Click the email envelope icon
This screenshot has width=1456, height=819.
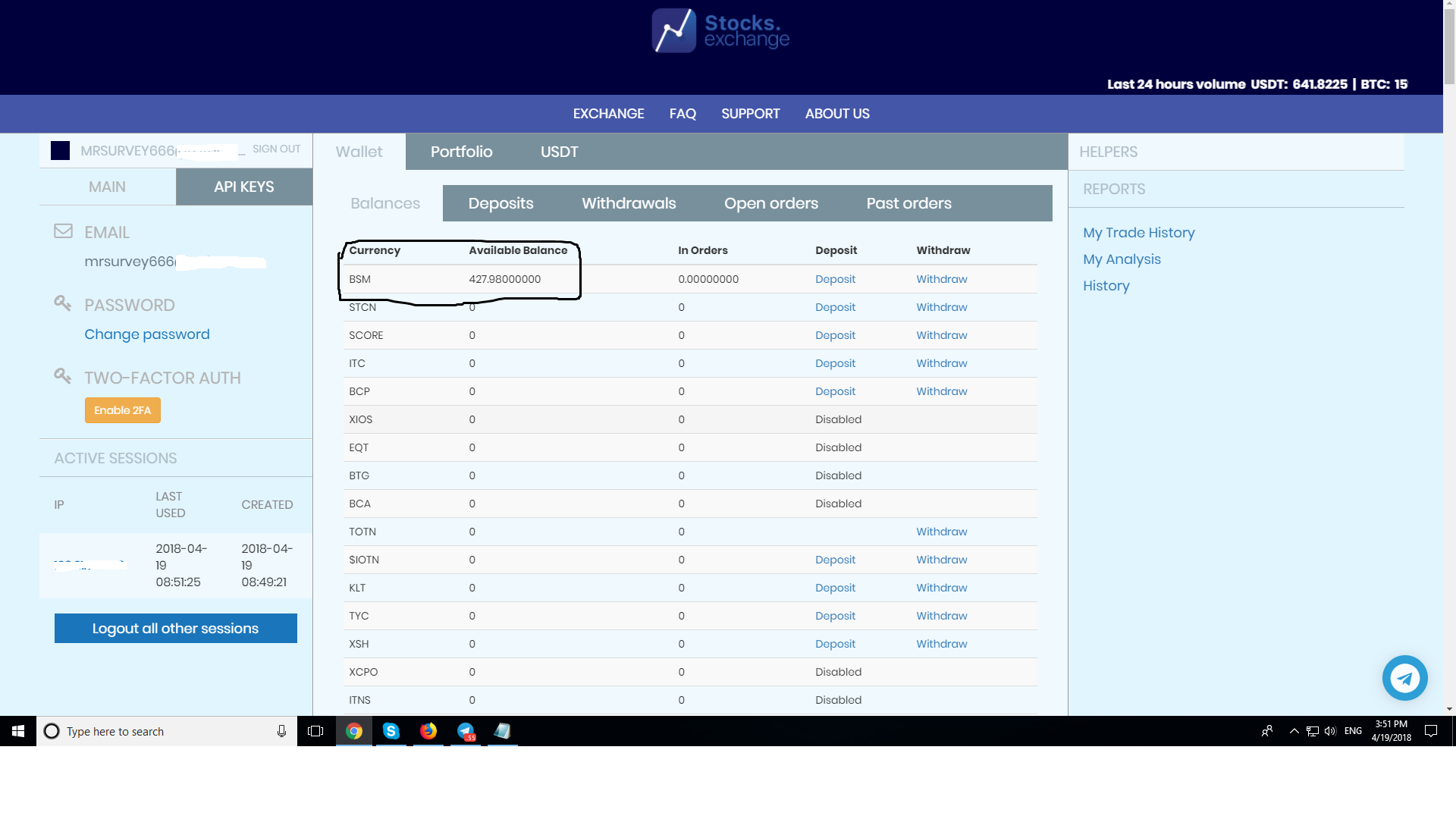63,231
